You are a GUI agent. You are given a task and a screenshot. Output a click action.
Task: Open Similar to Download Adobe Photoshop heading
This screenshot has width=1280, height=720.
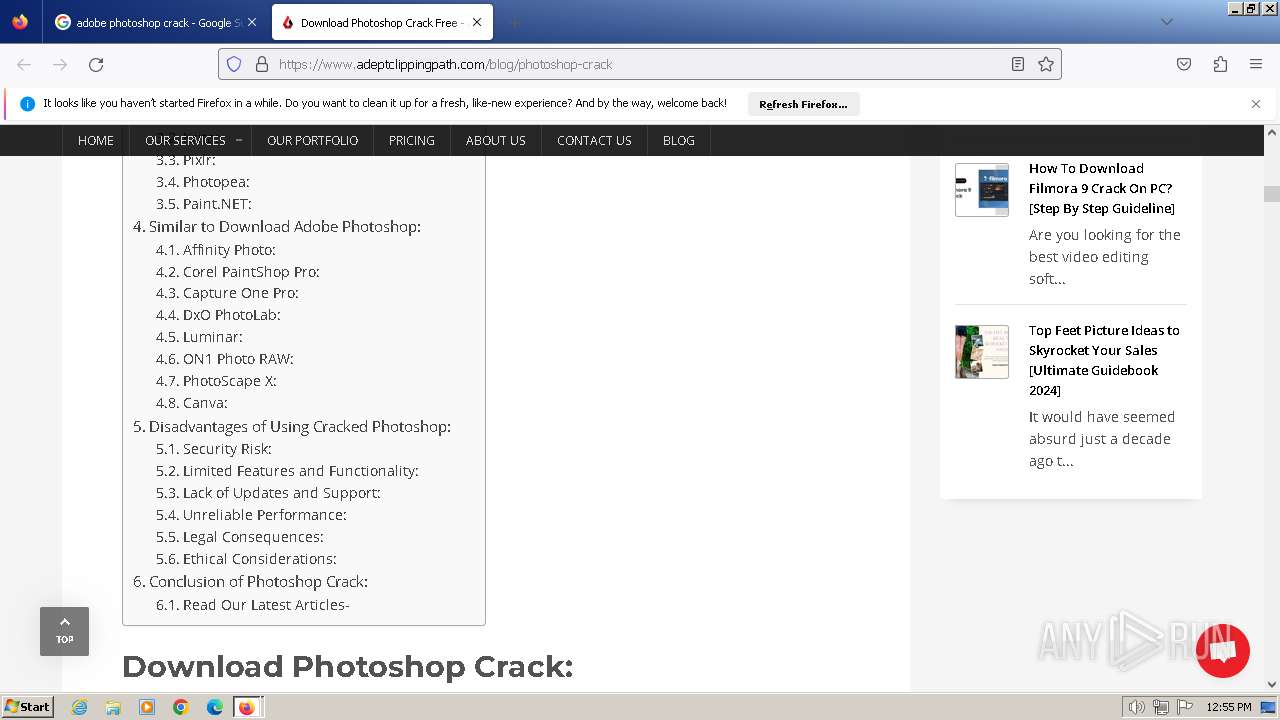(277, 227)
